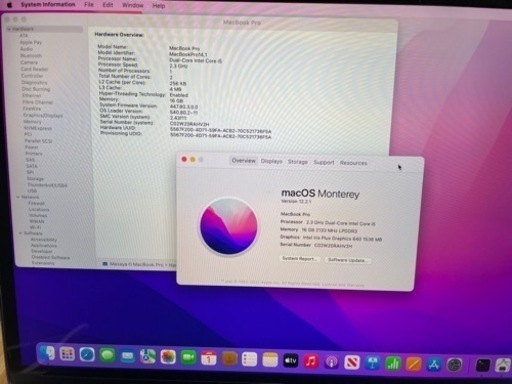Select the Overview tab in About This Mac
The width and height of the screenshot is (512, 384).
244,161
